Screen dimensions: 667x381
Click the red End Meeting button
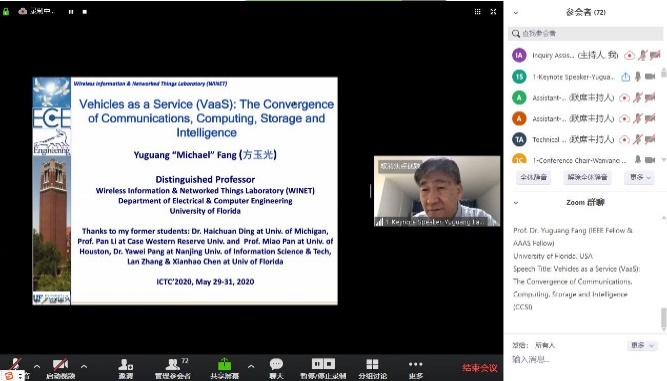(480, 368)
